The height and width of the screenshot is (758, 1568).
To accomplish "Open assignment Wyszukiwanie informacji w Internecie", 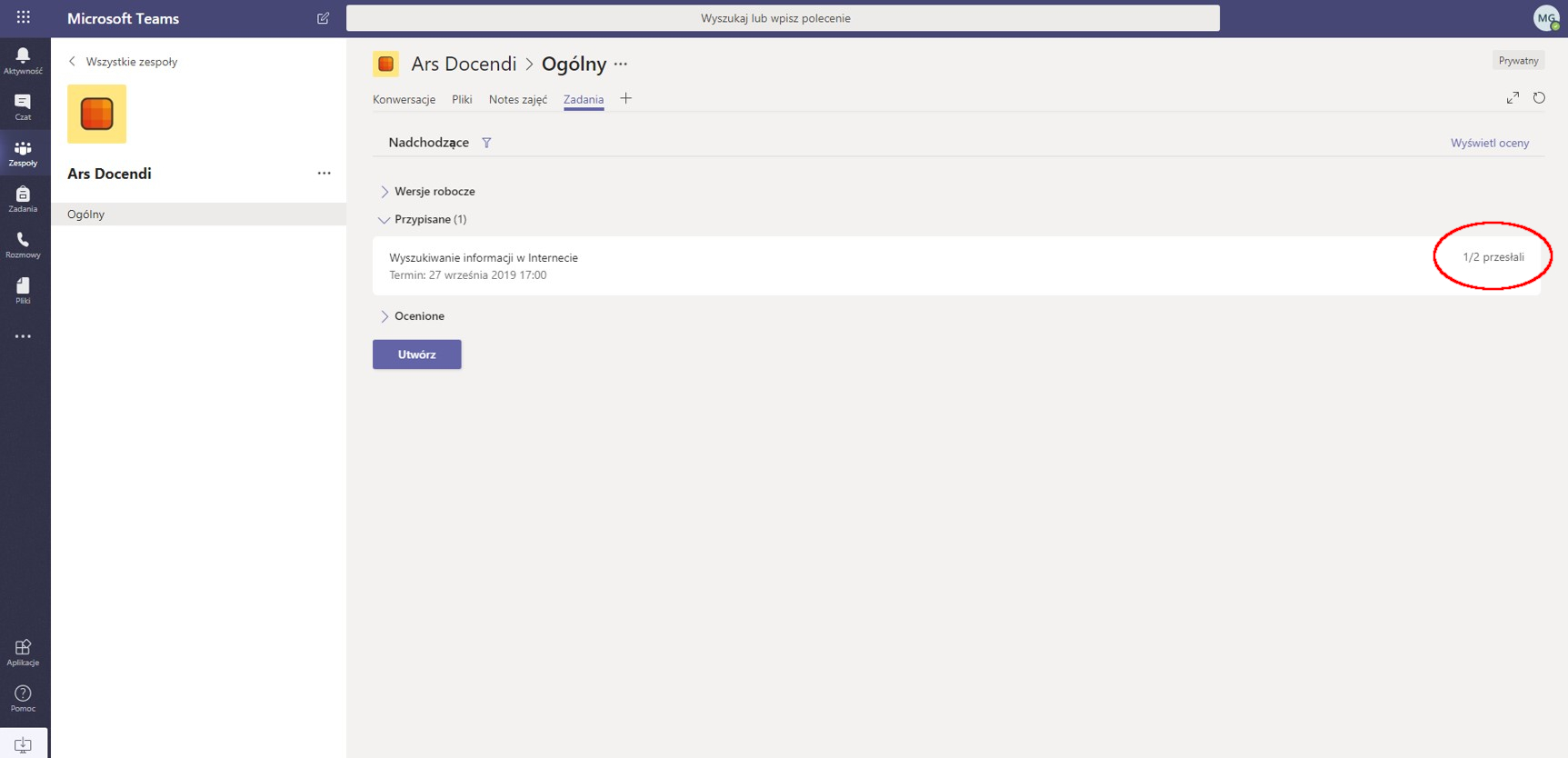I will coord(484,258).
